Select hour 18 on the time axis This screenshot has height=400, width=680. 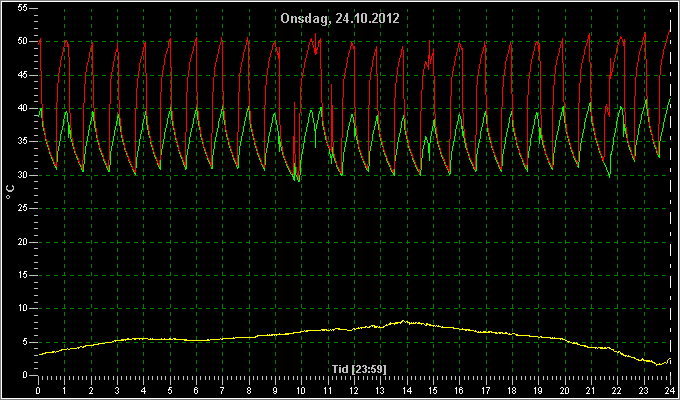point(512,390)
